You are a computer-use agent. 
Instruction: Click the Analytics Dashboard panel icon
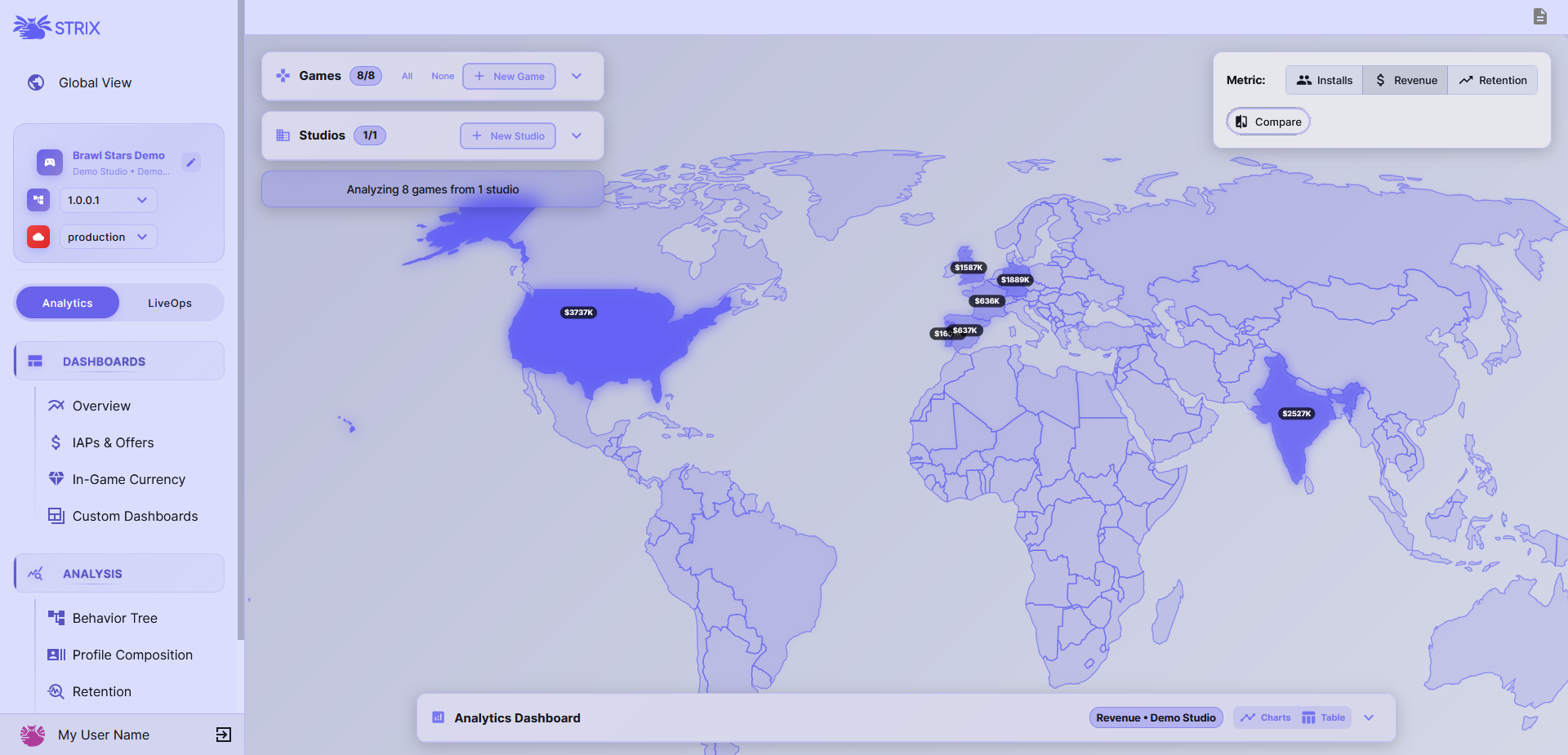click(x=439, y=717)
